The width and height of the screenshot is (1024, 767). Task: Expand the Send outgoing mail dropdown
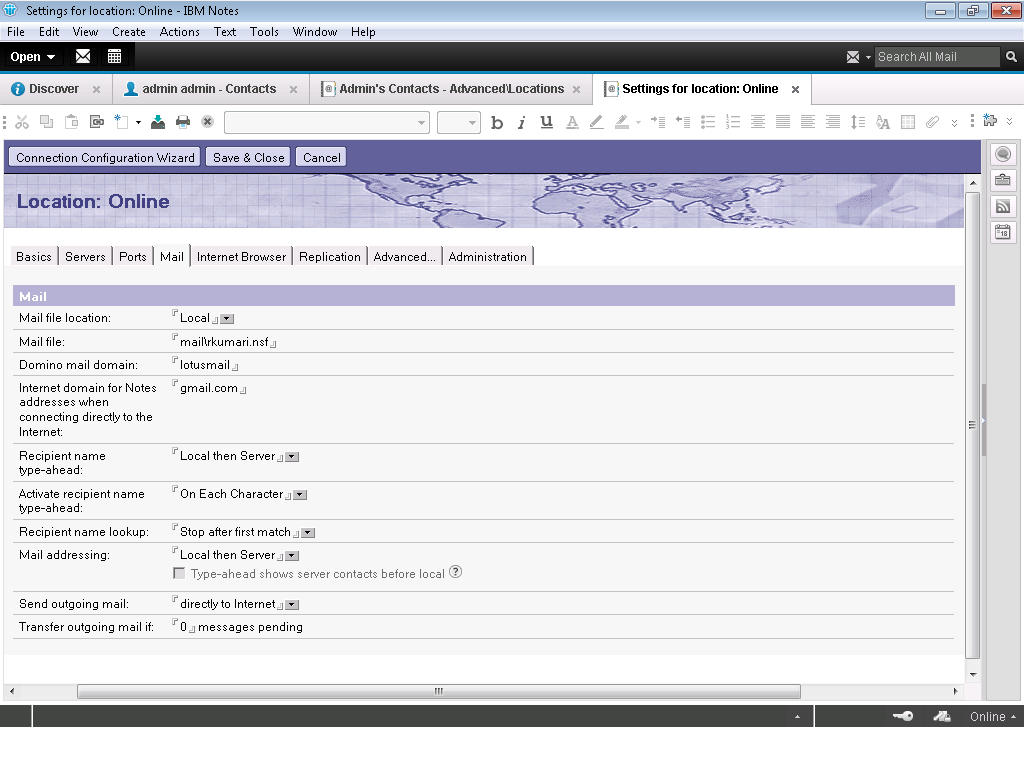[x=292, y=605]
